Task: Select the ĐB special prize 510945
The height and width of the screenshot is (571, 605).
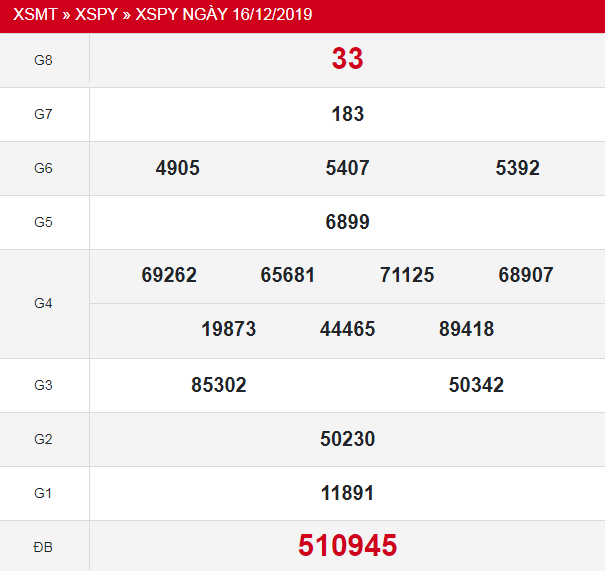Action: pos(347,545)
